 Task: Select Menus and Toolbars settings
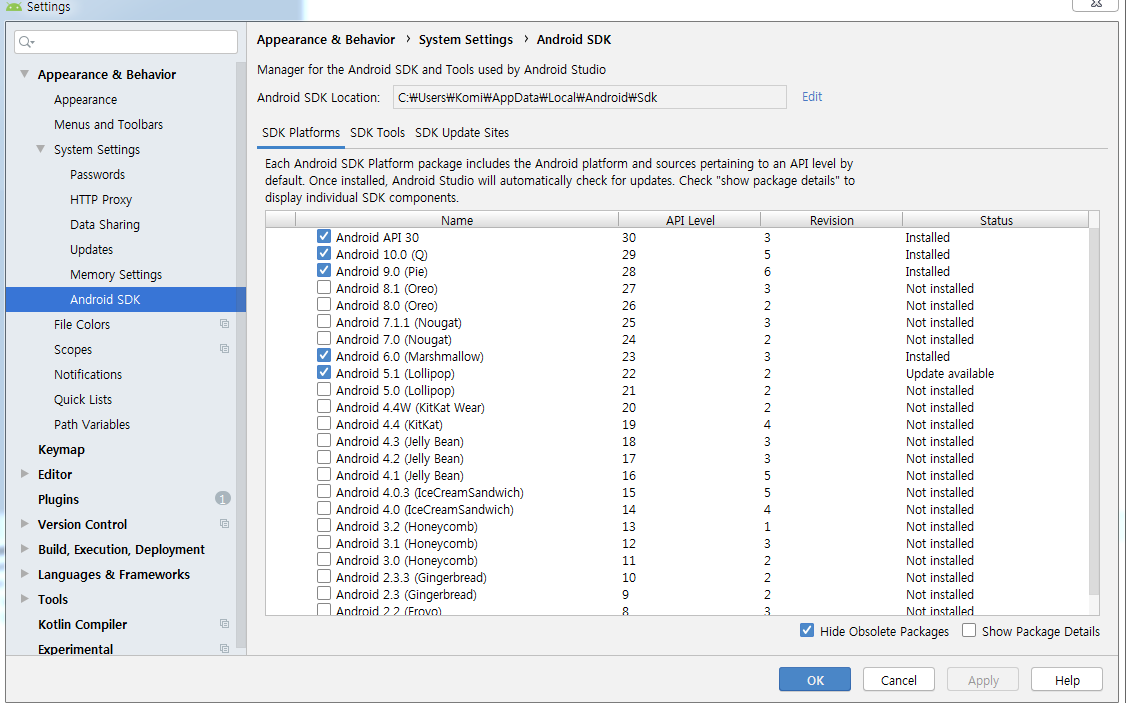pos(108,124)
